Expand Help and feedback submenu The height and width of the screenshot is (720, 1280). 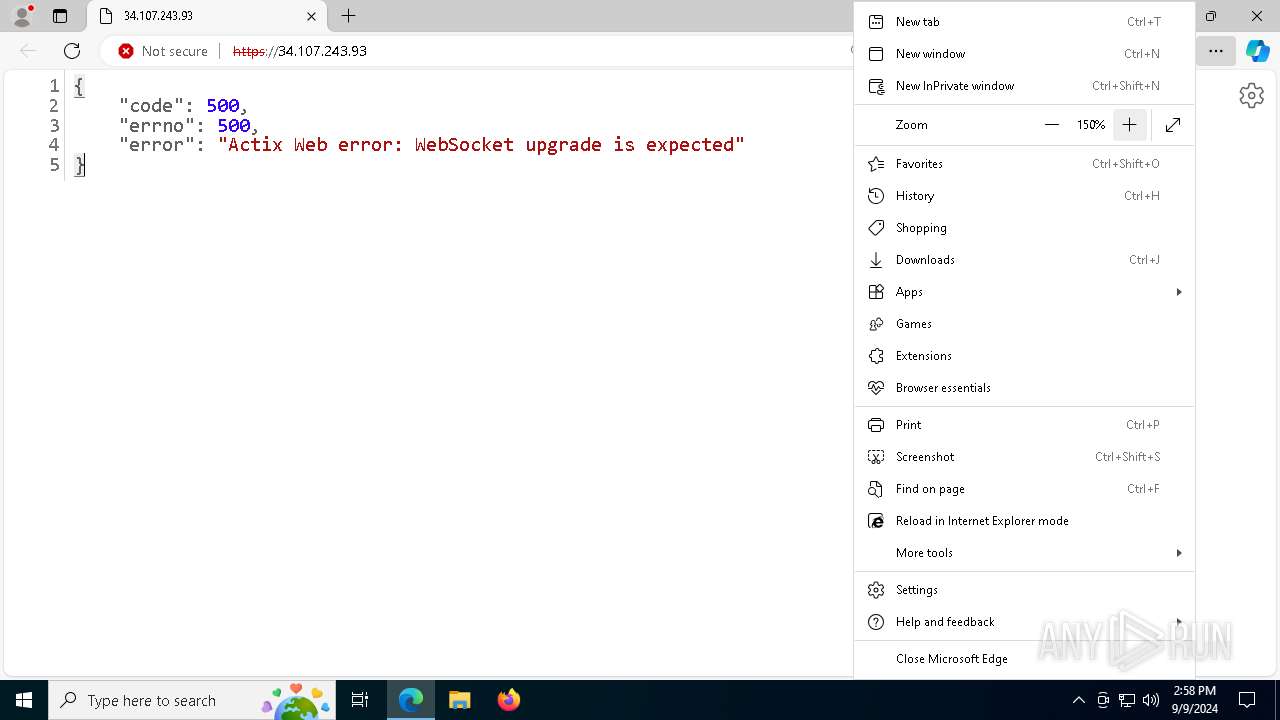[1024, 622]
